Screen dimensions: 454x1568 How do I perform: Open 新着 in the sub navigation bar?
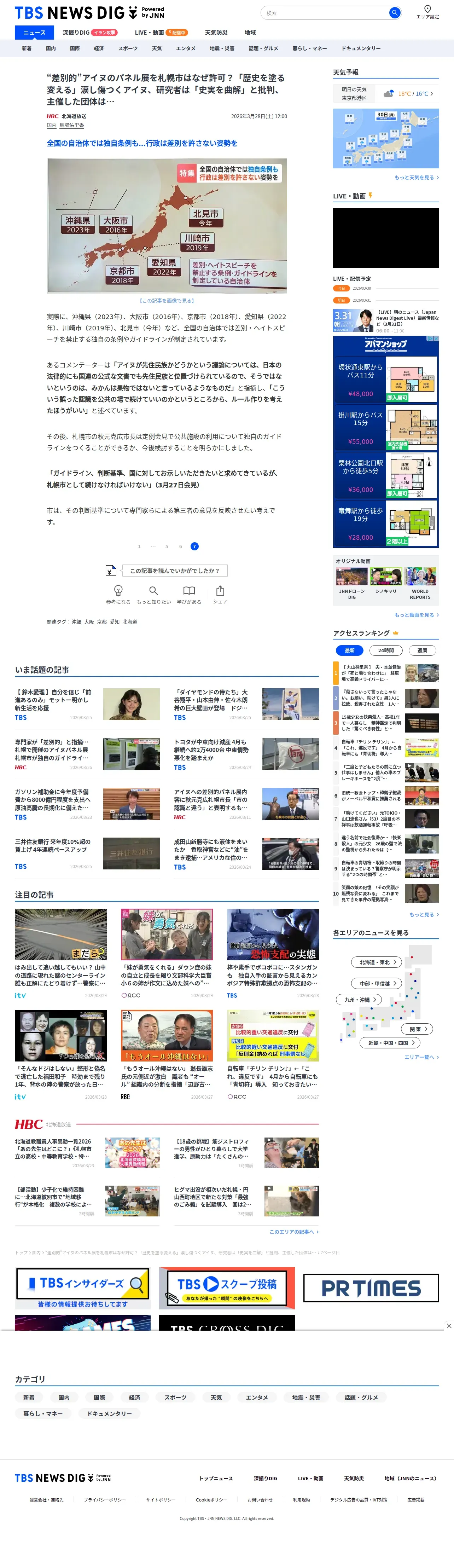[27, 48]
